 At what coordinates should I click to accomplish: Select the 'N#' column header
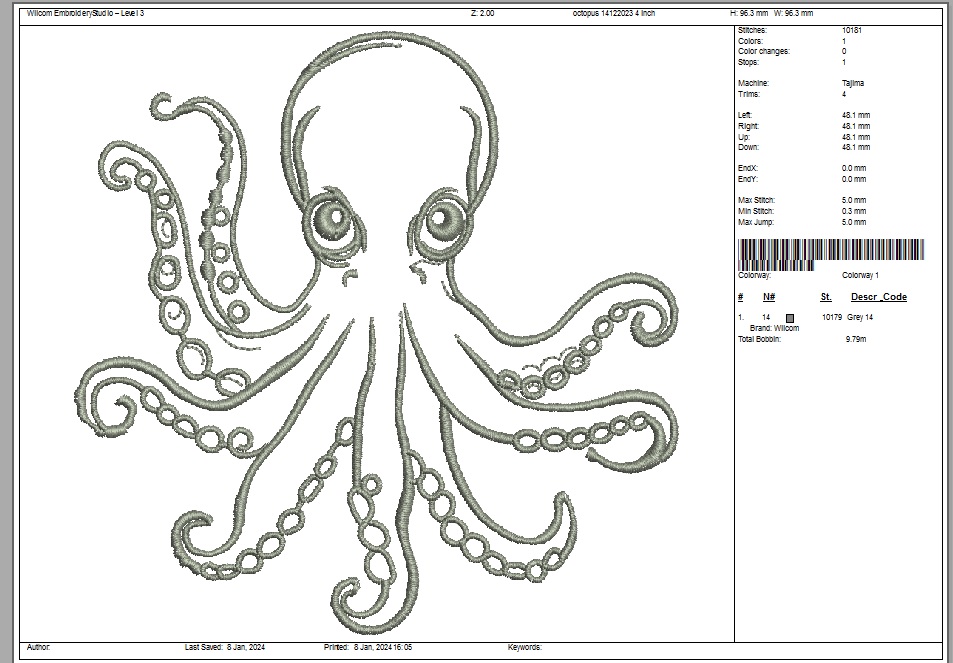pyautogui.click(x=768, y=297)
